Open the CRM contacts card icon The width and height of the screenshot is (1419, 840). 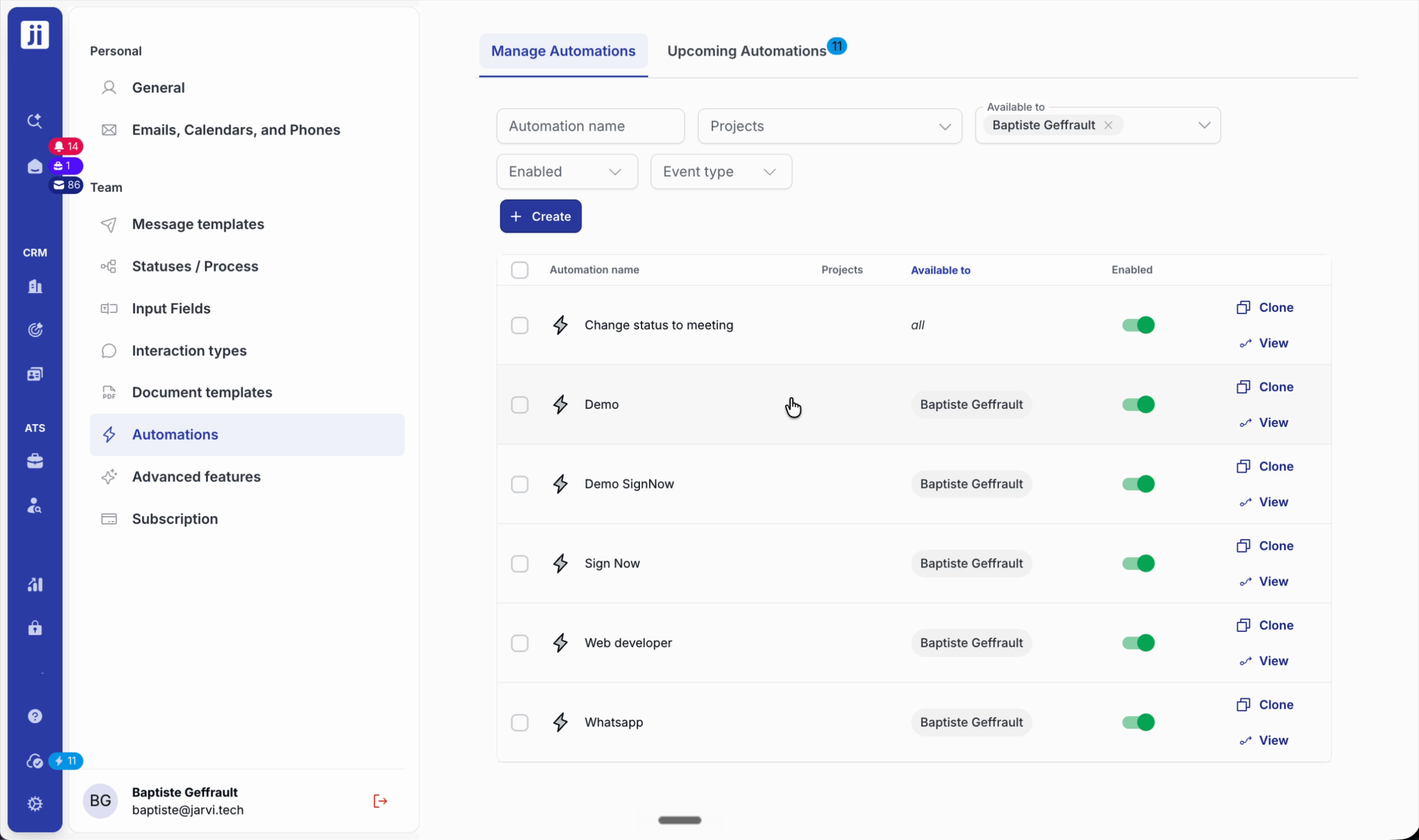[x=35, y=374]
